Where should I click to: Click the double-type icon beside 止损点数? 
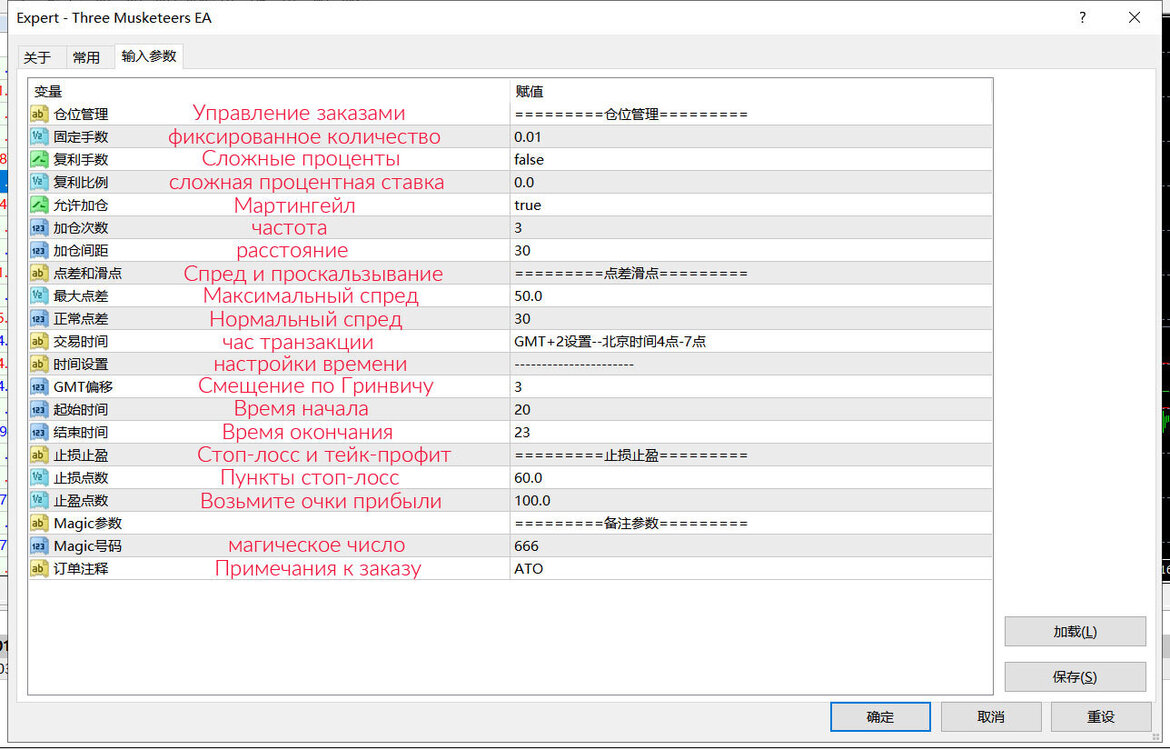39,478
